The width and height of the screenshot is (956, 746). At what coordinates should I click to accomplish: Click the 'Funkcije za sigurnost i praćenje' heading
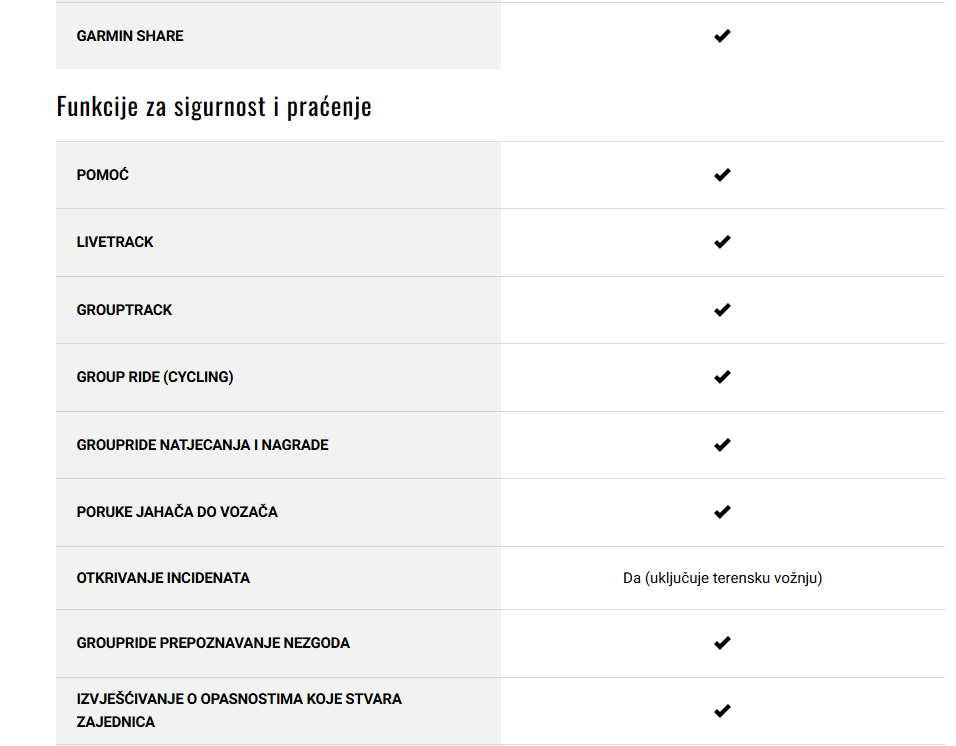pos(214,107)
